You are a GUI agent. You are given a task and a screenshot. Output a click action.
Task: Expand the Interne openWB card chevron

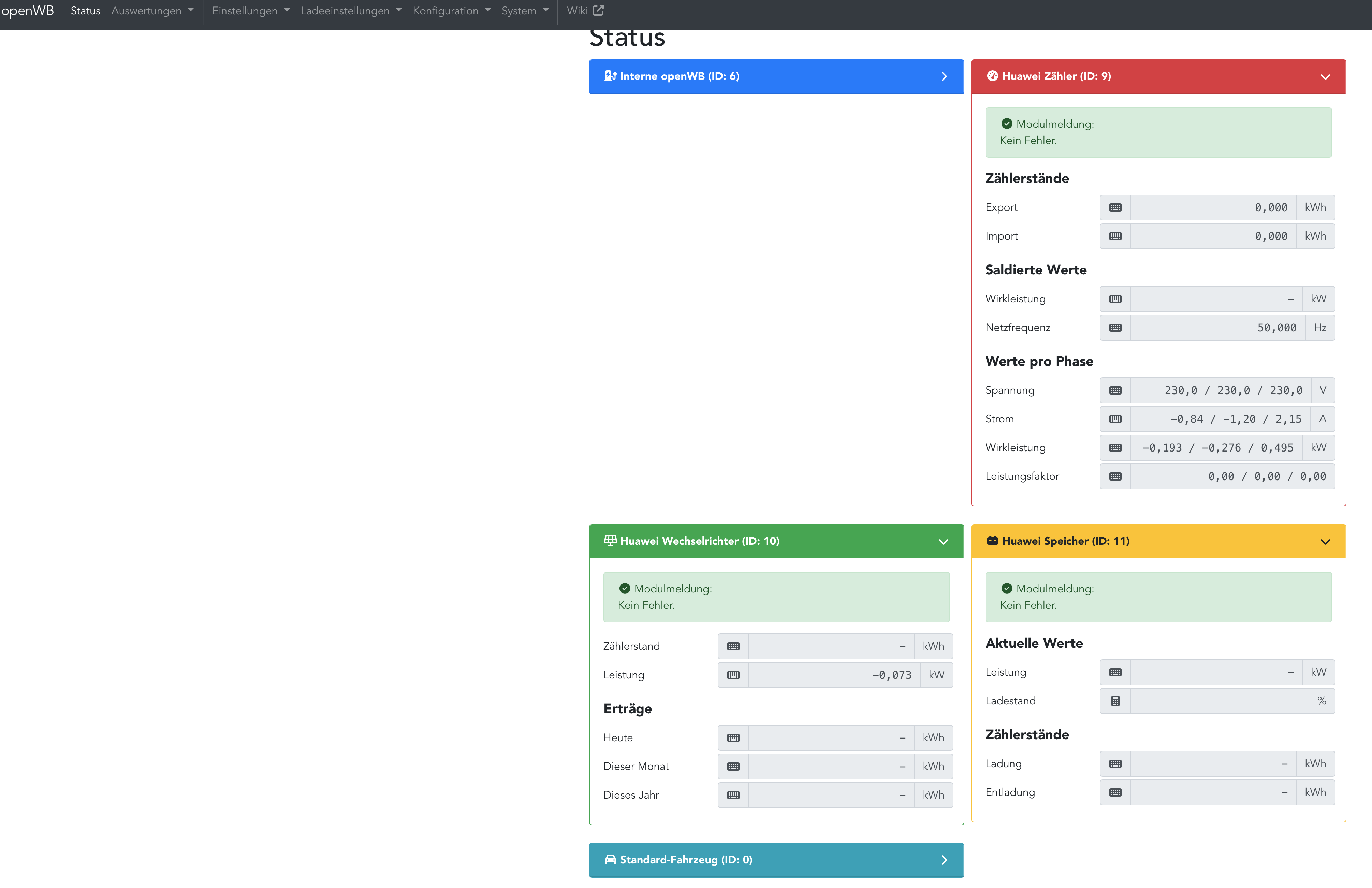point(944,77)
